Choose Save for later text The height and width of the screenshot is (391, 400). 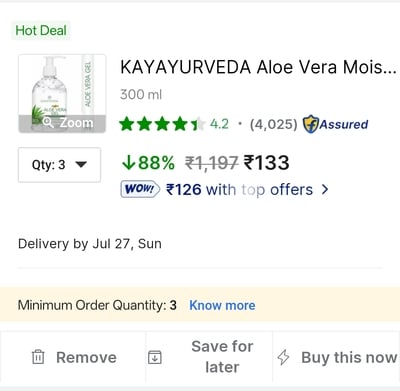(x=222, y=357)
